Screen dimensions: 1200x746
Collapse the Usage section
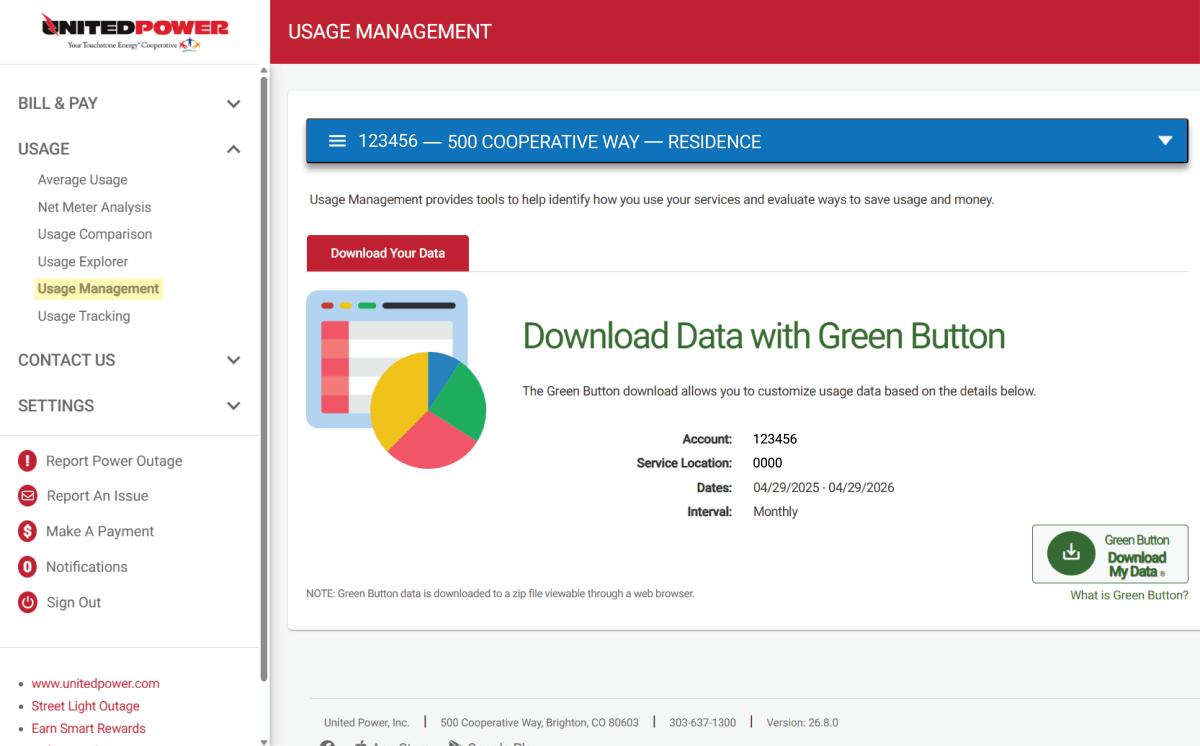pyautogui.click(x=130, y=149)
